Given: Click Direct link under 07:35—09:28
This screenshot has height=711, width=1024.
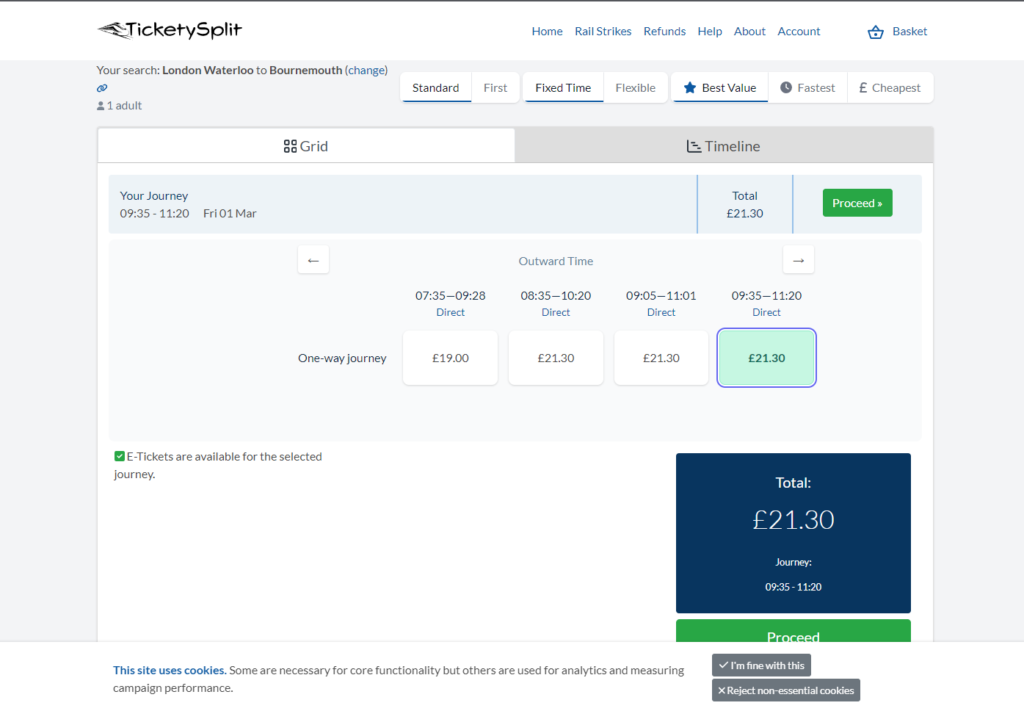Looking at the screenshot, I should coord(450,313).
